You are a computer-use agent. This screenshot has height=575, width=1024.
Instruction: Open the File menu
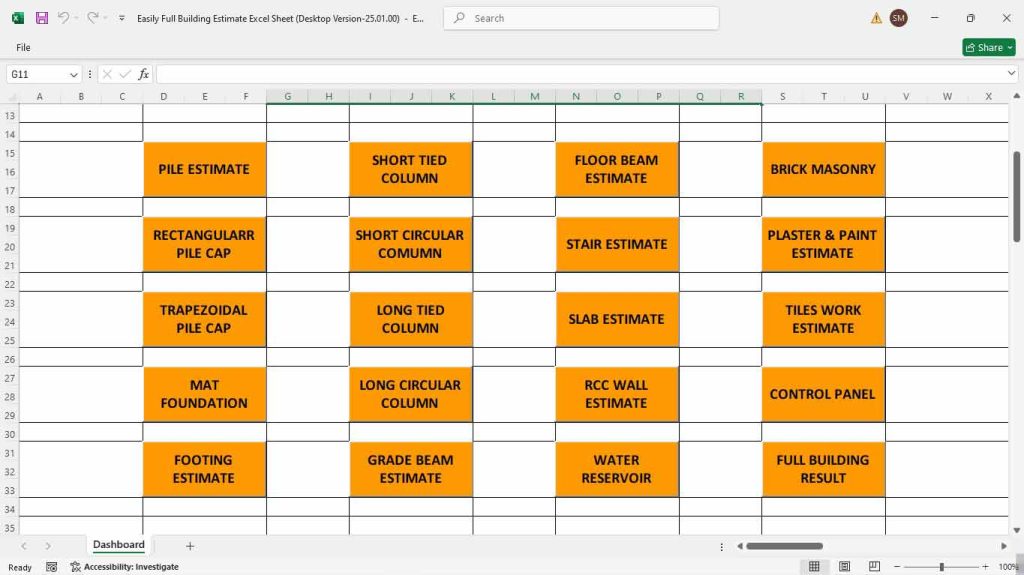pyautogui.click(x=23, y=47)
